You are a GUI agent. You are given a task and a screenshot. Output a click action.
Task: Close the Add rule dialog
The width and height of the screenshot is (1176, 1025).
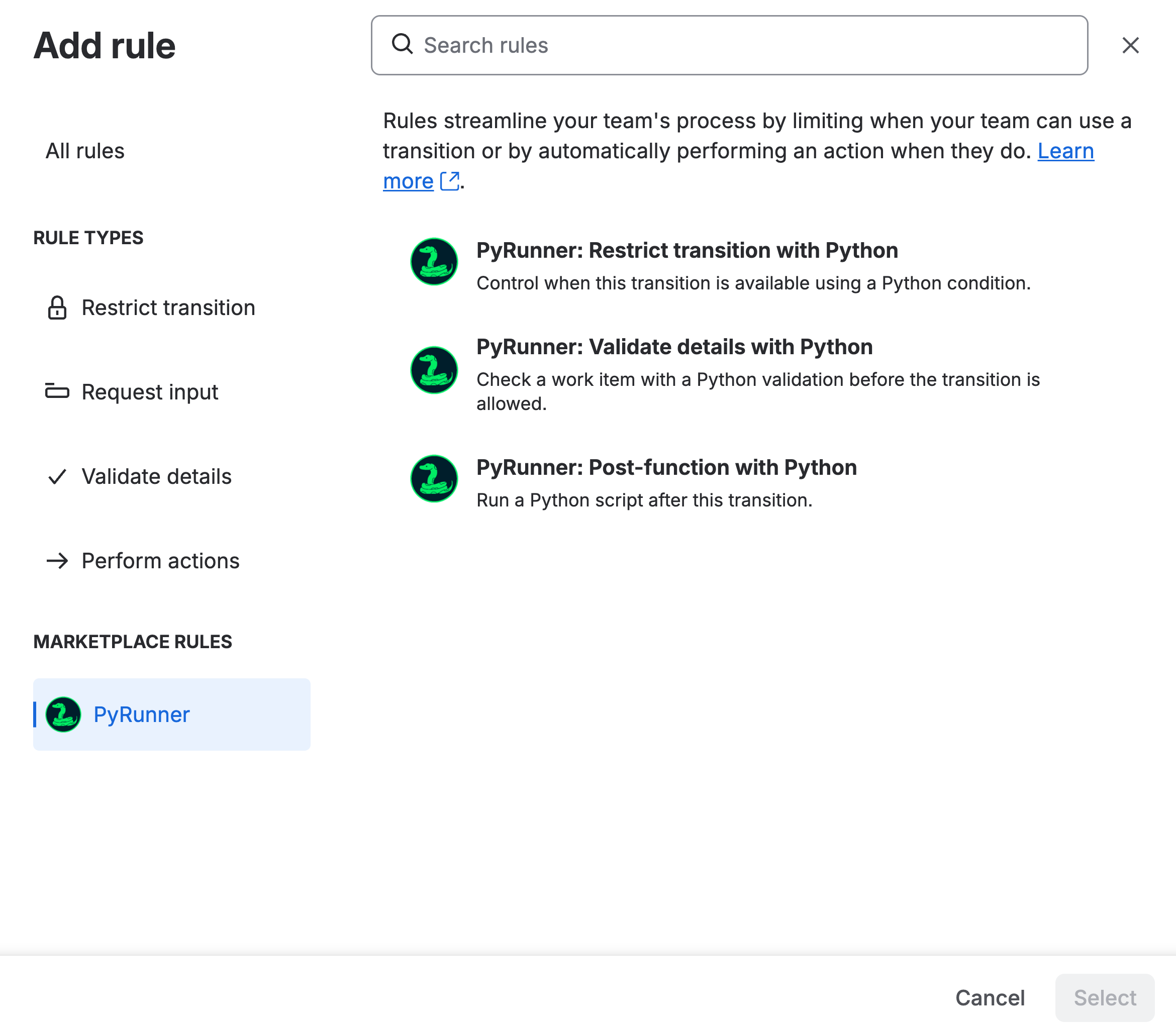[x=1130, y=45]
